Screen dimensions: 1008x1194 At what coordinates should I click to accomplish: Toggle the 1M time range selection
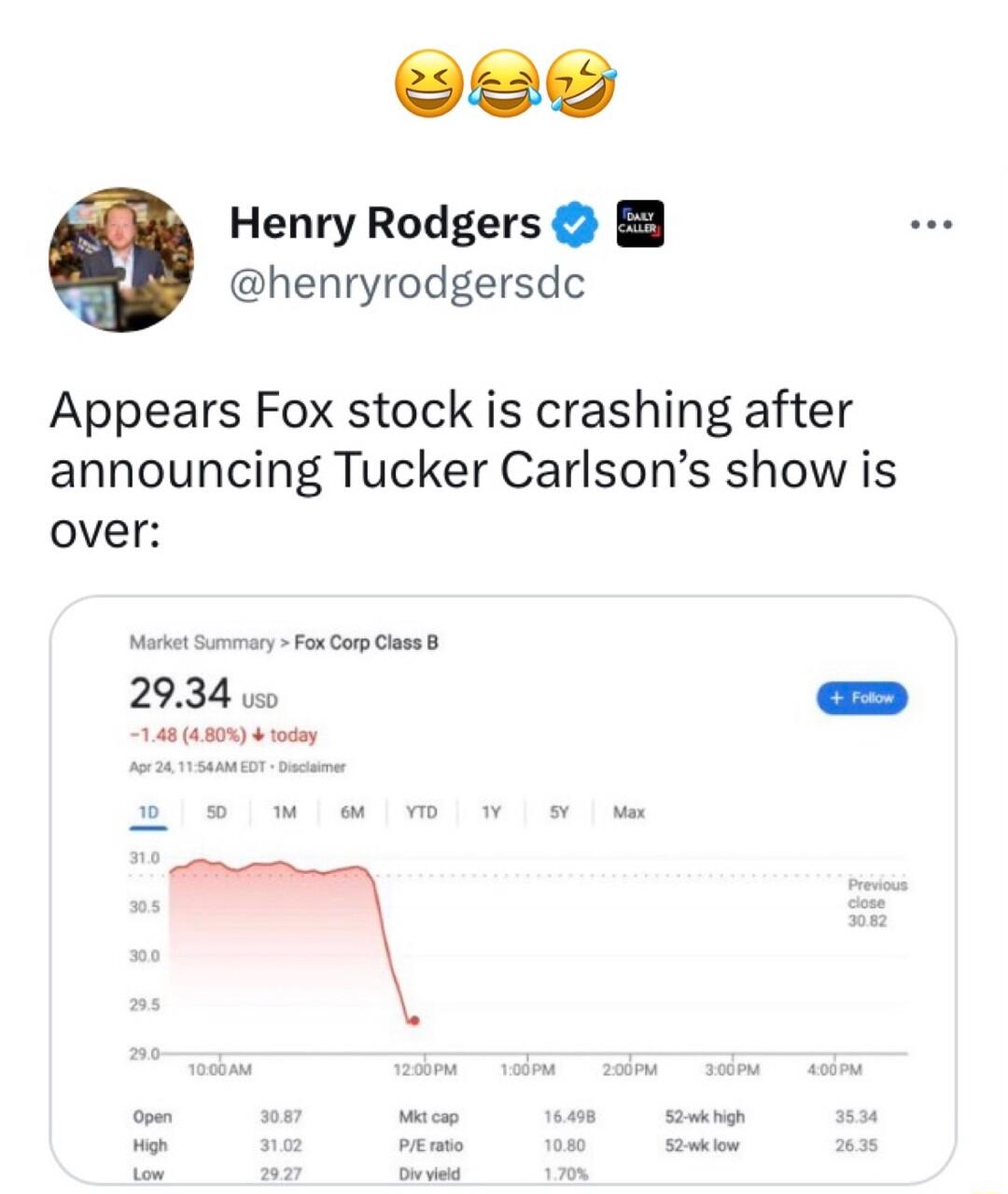coord(285,812)
